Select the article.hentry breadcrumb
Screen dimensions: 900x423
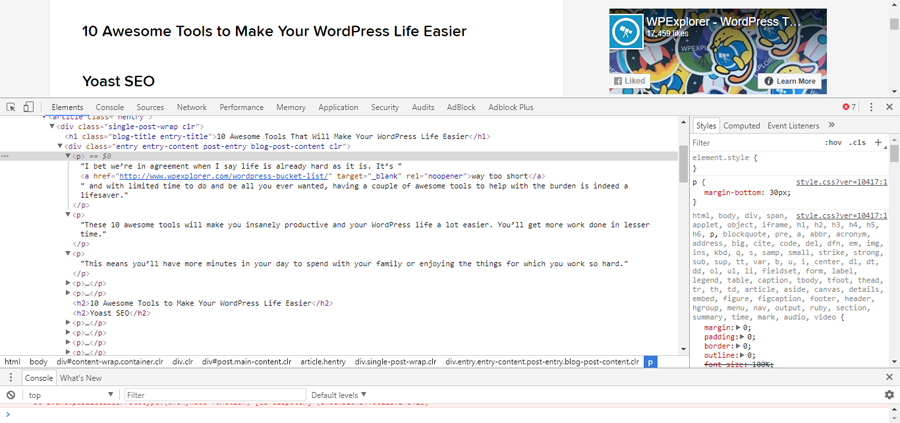tap(323, 362)
